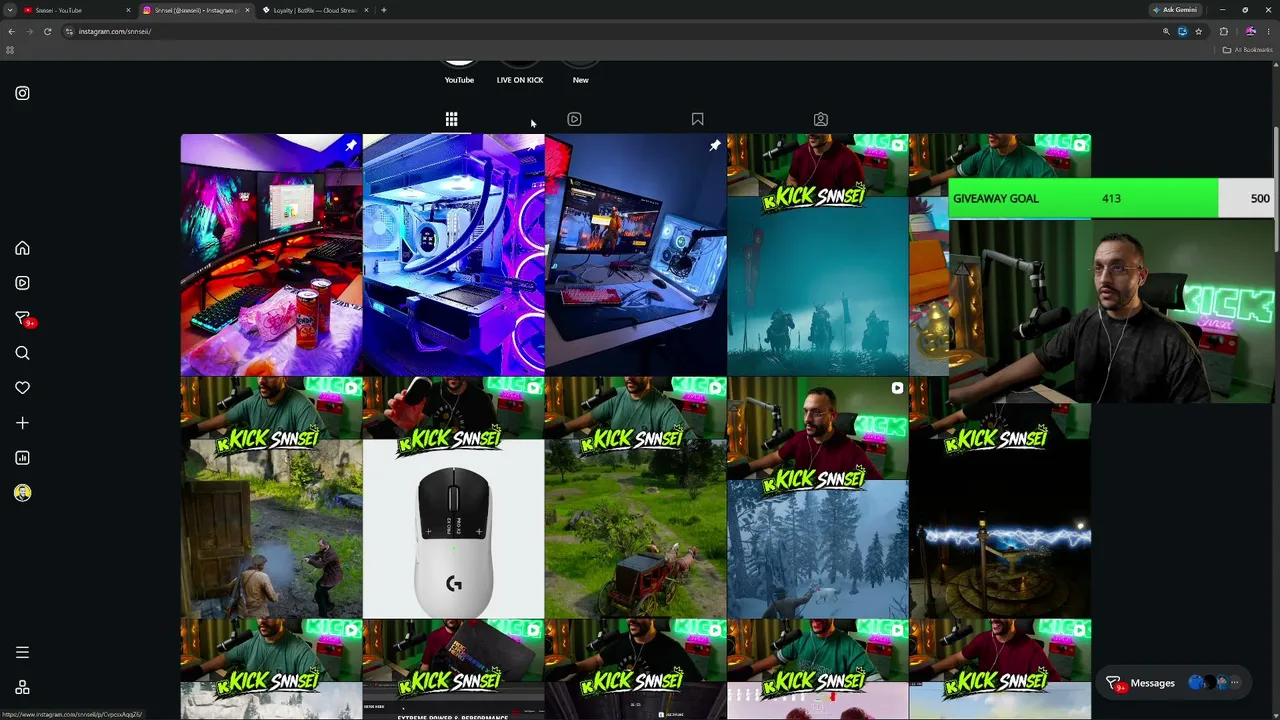
Task: Open the white Logitech mouse reel
Action: click(454, 498)
